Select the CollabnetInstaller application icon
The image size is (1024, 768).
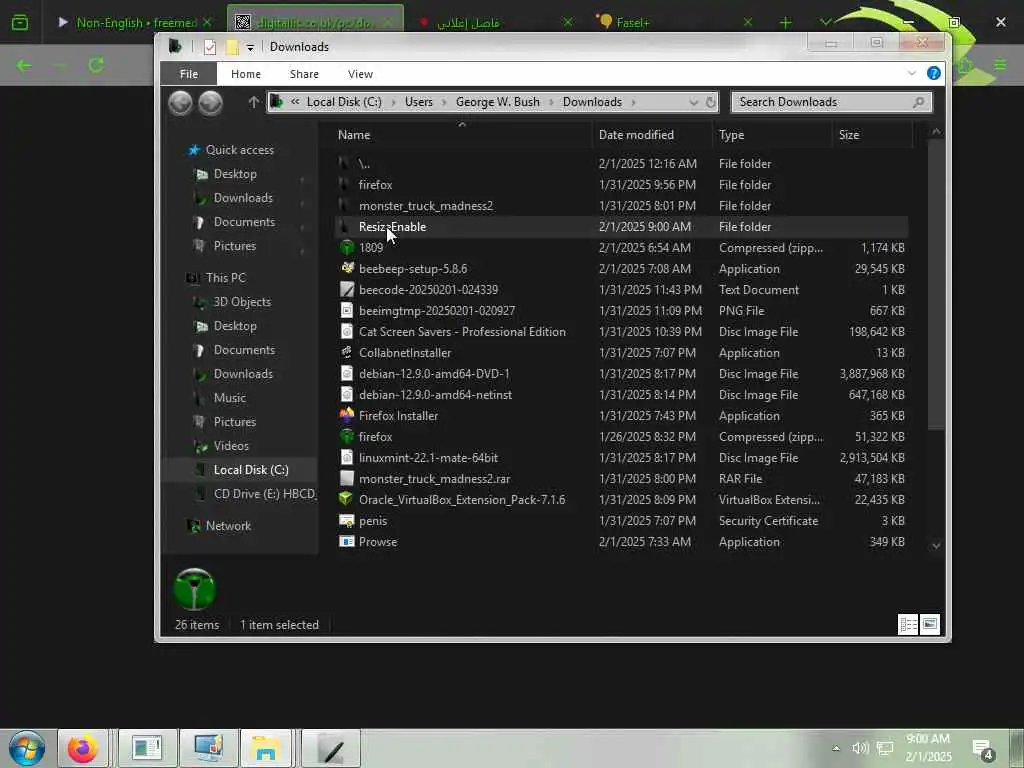(x=347, y=353)
